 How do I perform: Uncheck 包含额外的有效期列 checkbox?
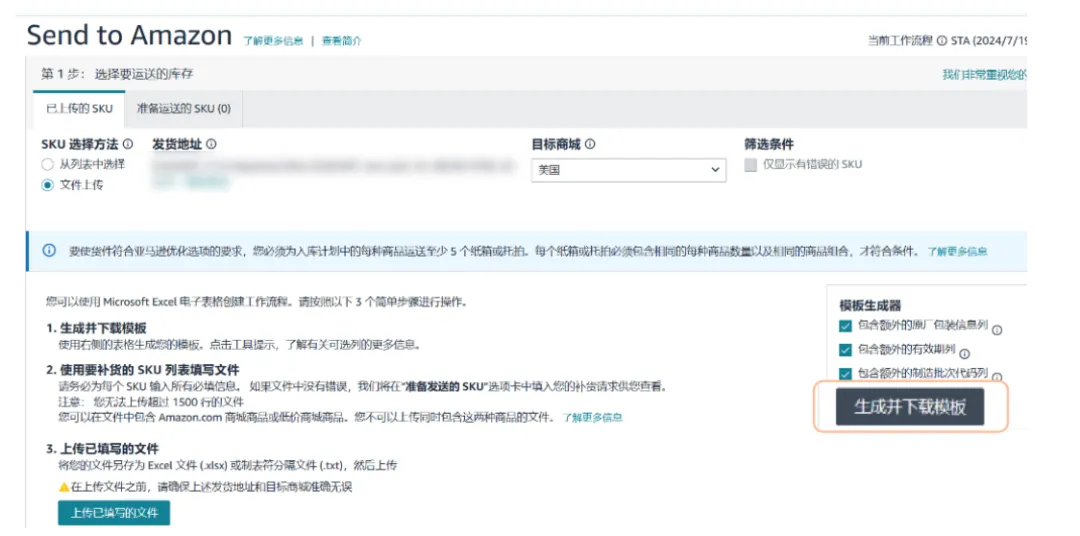846,350
